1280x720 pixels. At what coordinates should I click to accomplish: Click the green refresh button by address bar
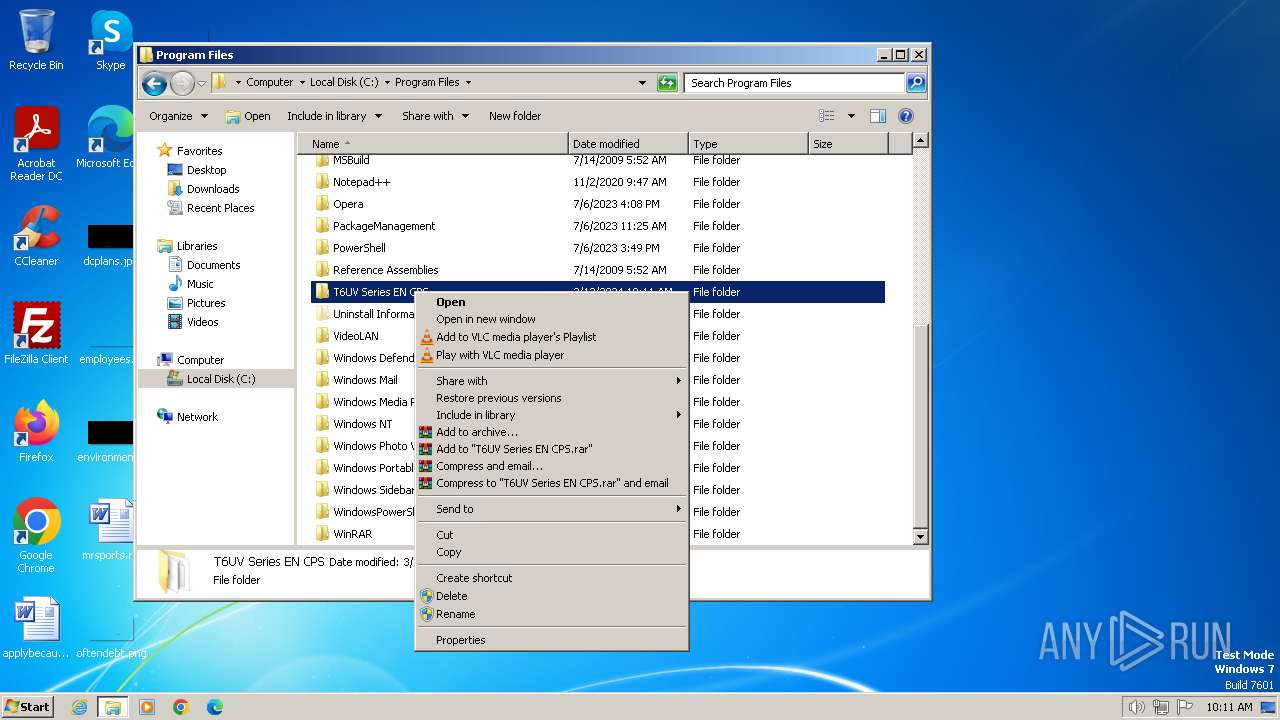(667, 83)
